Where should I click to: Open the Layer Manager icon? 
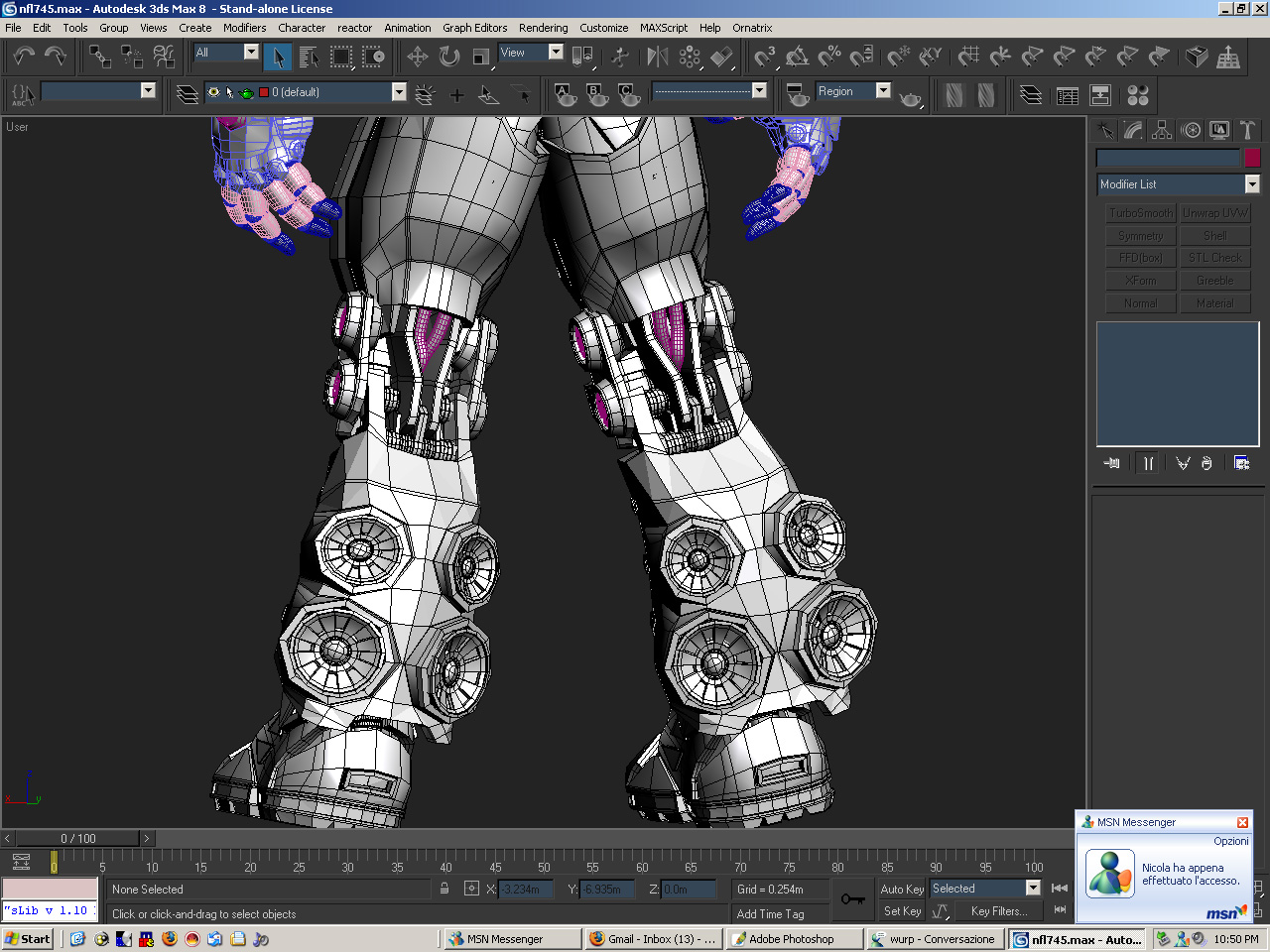[188, 95]
